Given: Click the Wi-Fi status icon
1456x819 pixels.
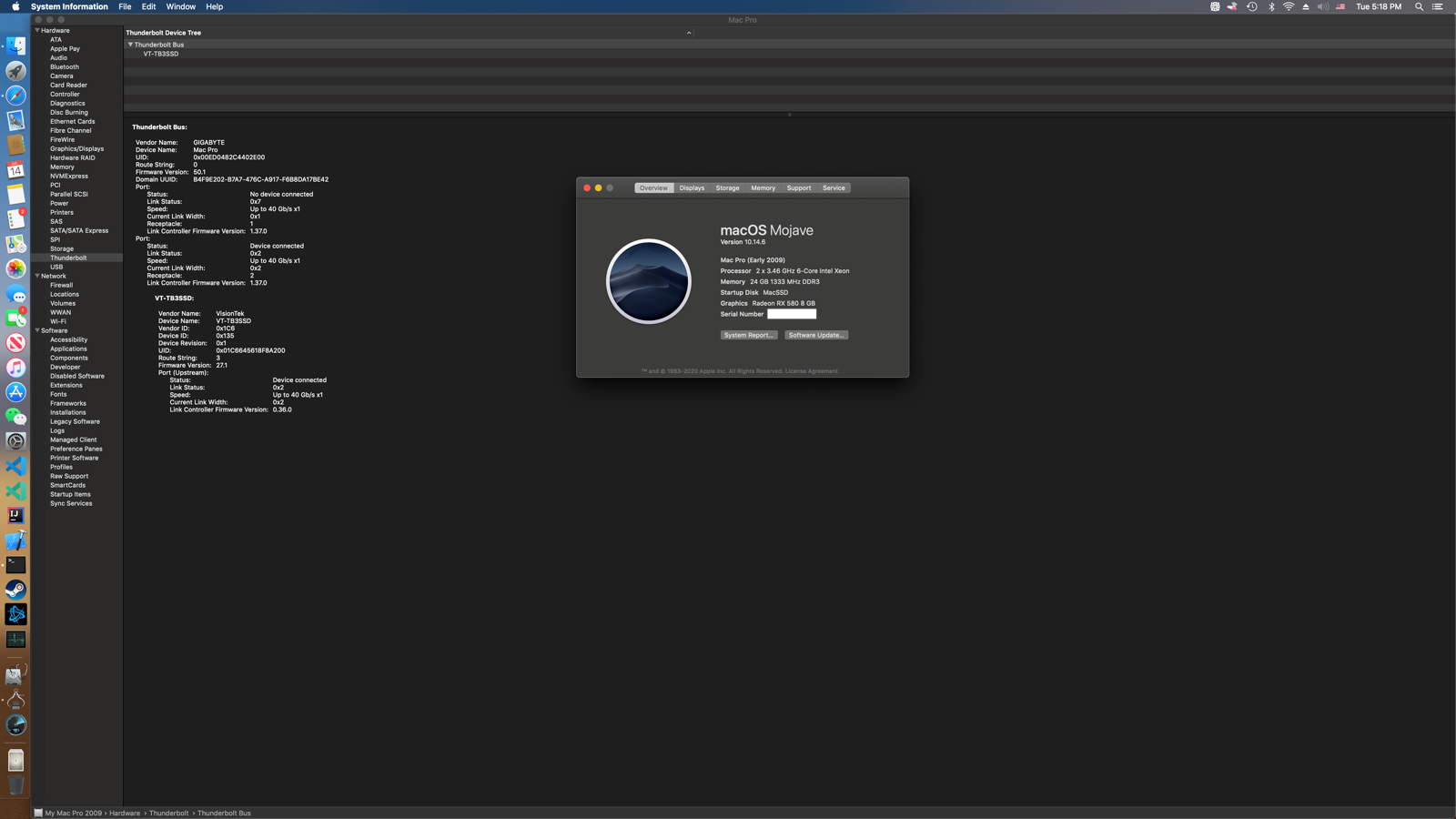Looking at the screenshot, I should (1289, 6).
